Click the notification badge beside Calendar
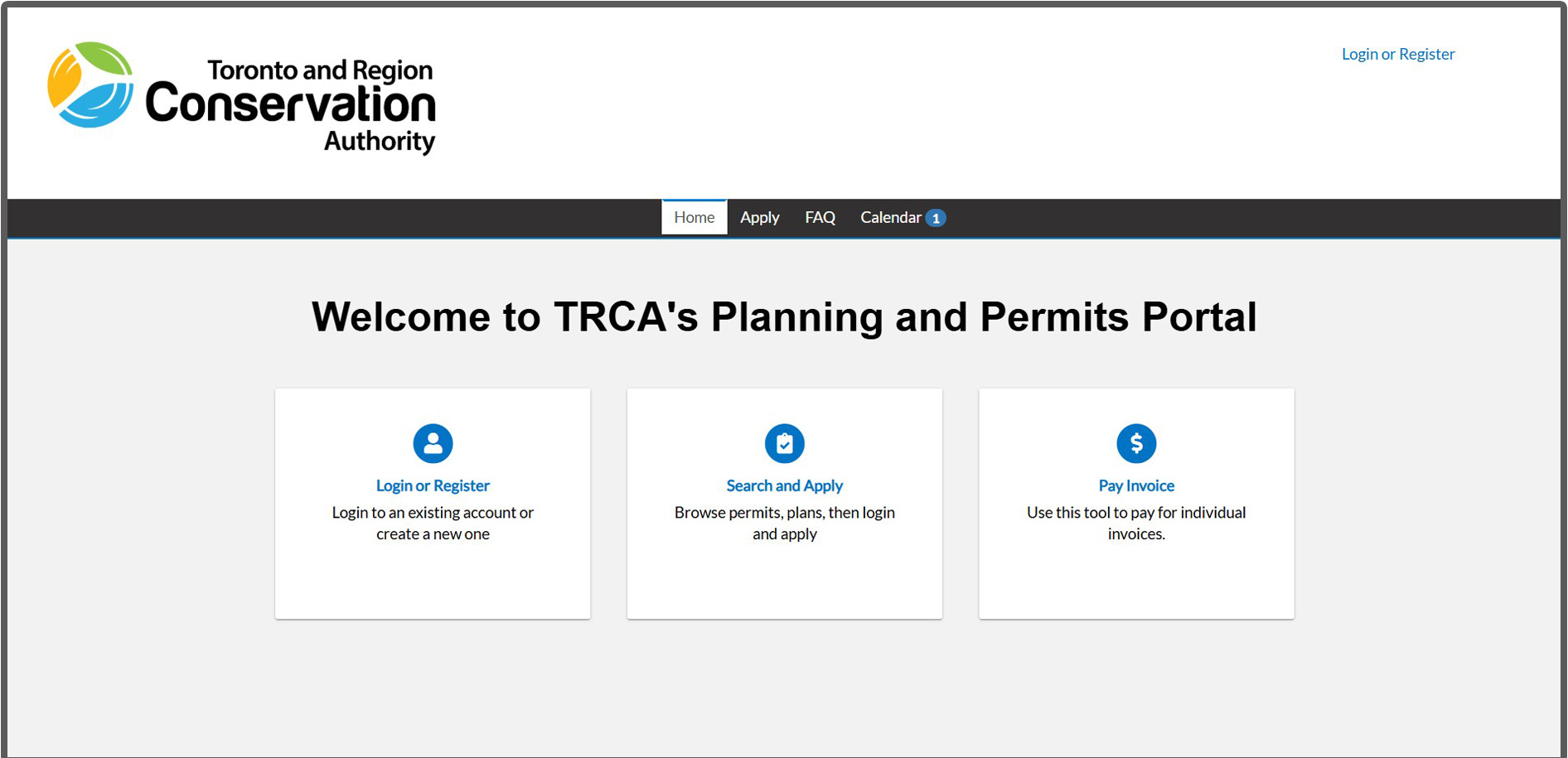This screenshot has height=758, width=1568. (936, 217)
